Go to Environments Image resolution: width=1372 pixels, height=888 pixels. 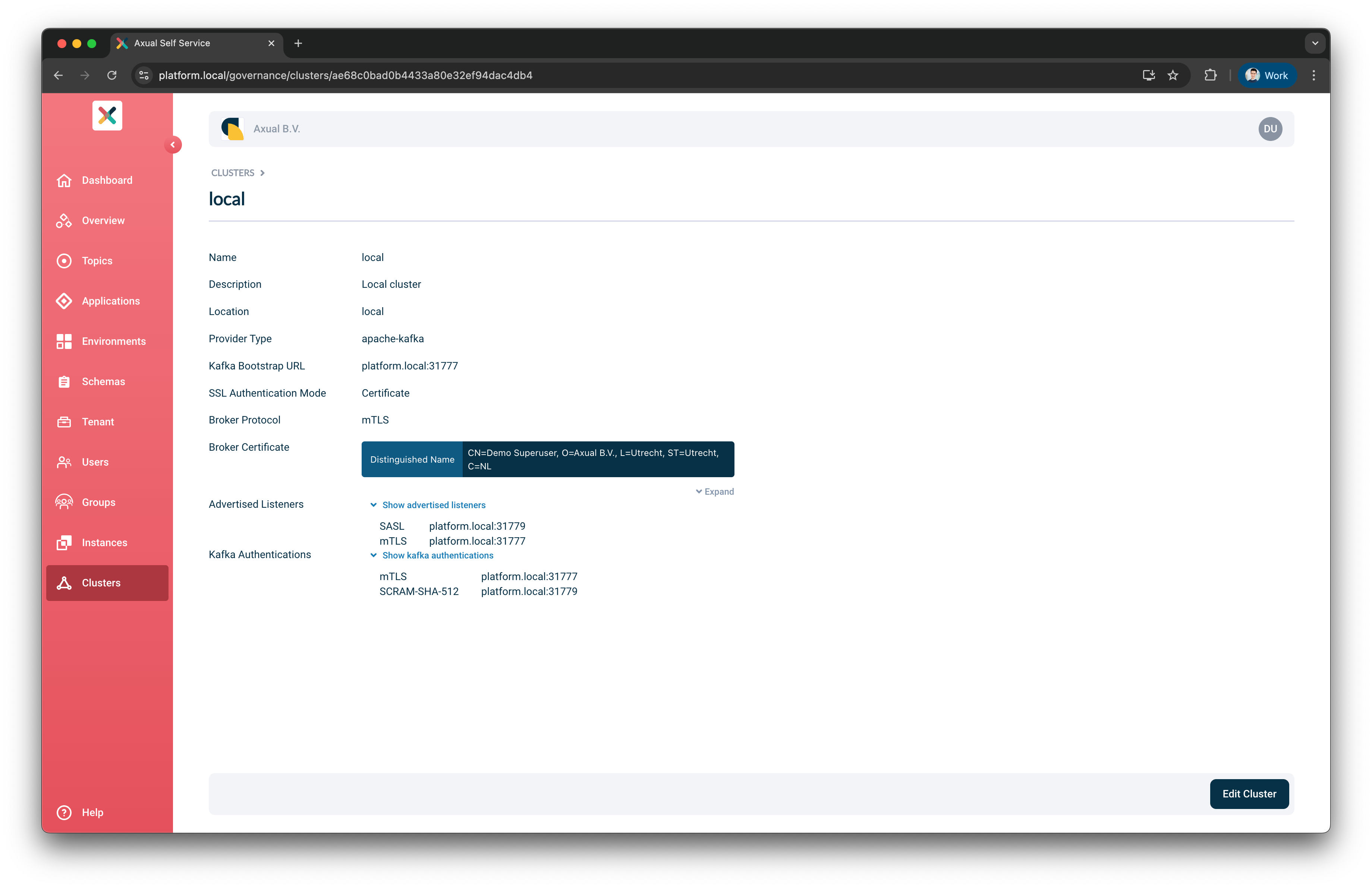tap(113, 341)
